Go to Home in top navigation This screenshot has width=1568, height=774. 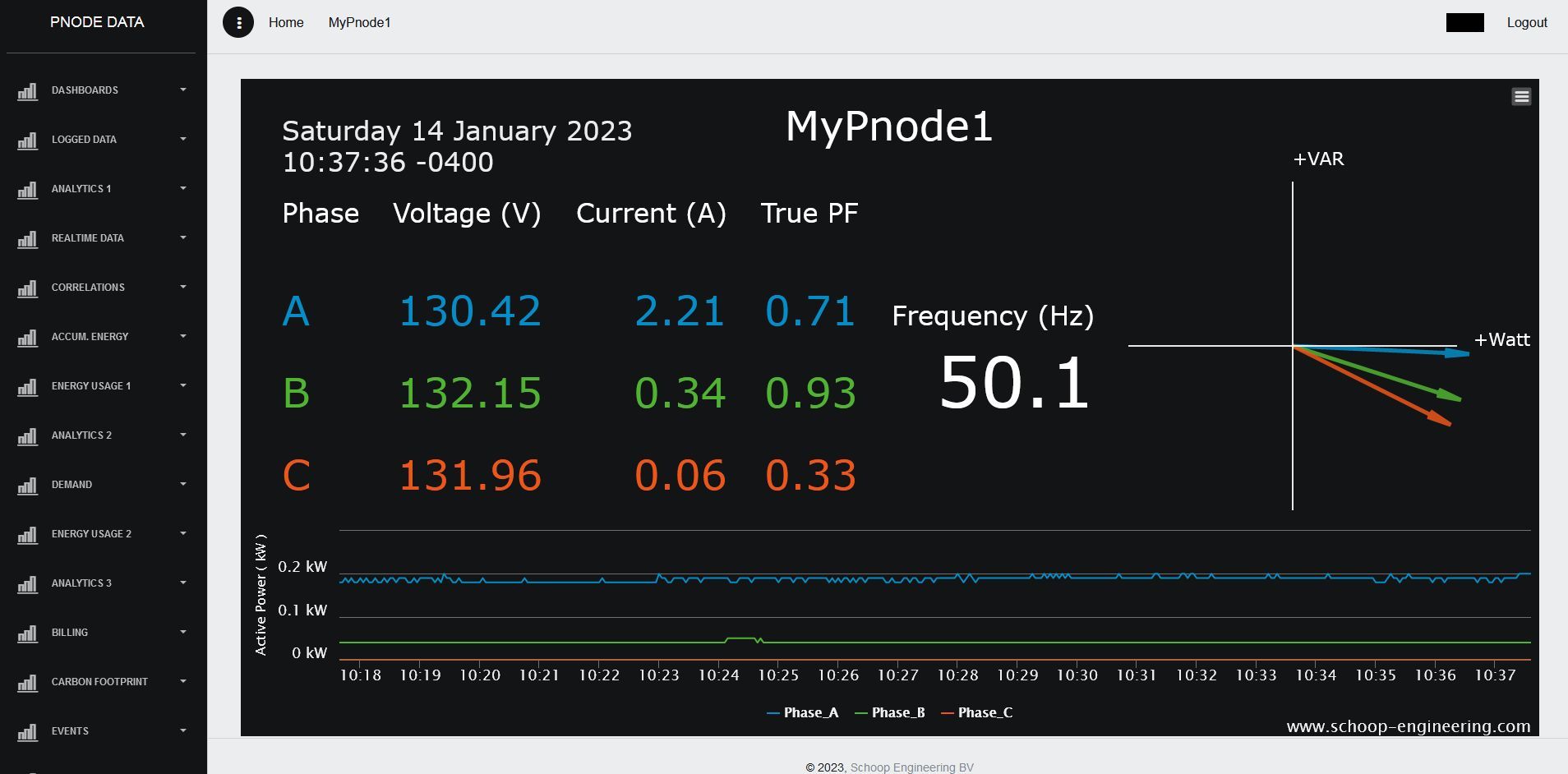pos(286,23)
